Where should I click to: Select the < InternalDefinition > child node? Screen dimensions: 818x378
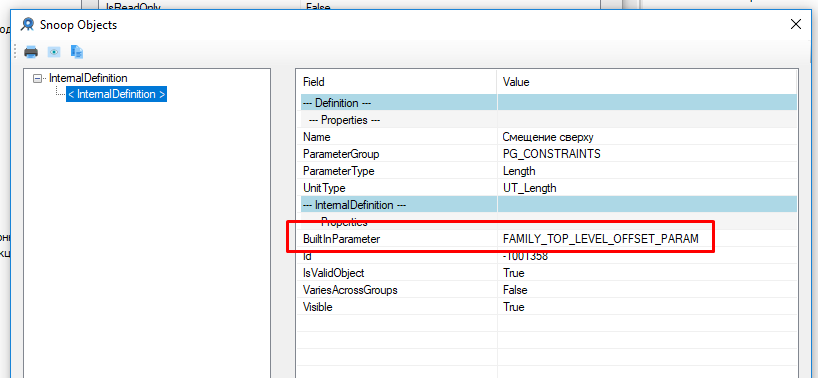(x=116, y=94)
